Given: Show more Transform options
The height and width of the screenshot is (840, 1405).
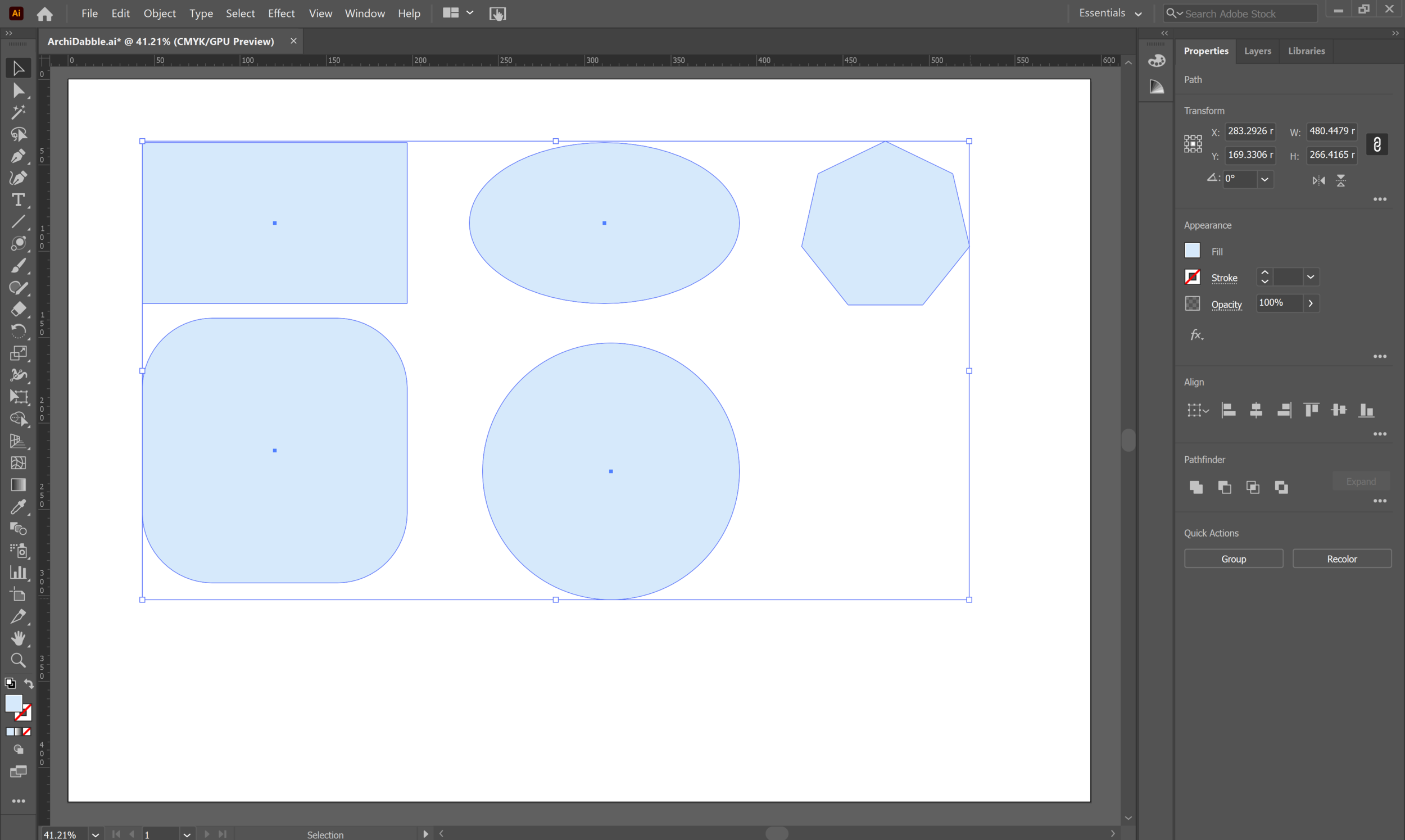Looking at the screenshot, I should (x=1380, y=199).
